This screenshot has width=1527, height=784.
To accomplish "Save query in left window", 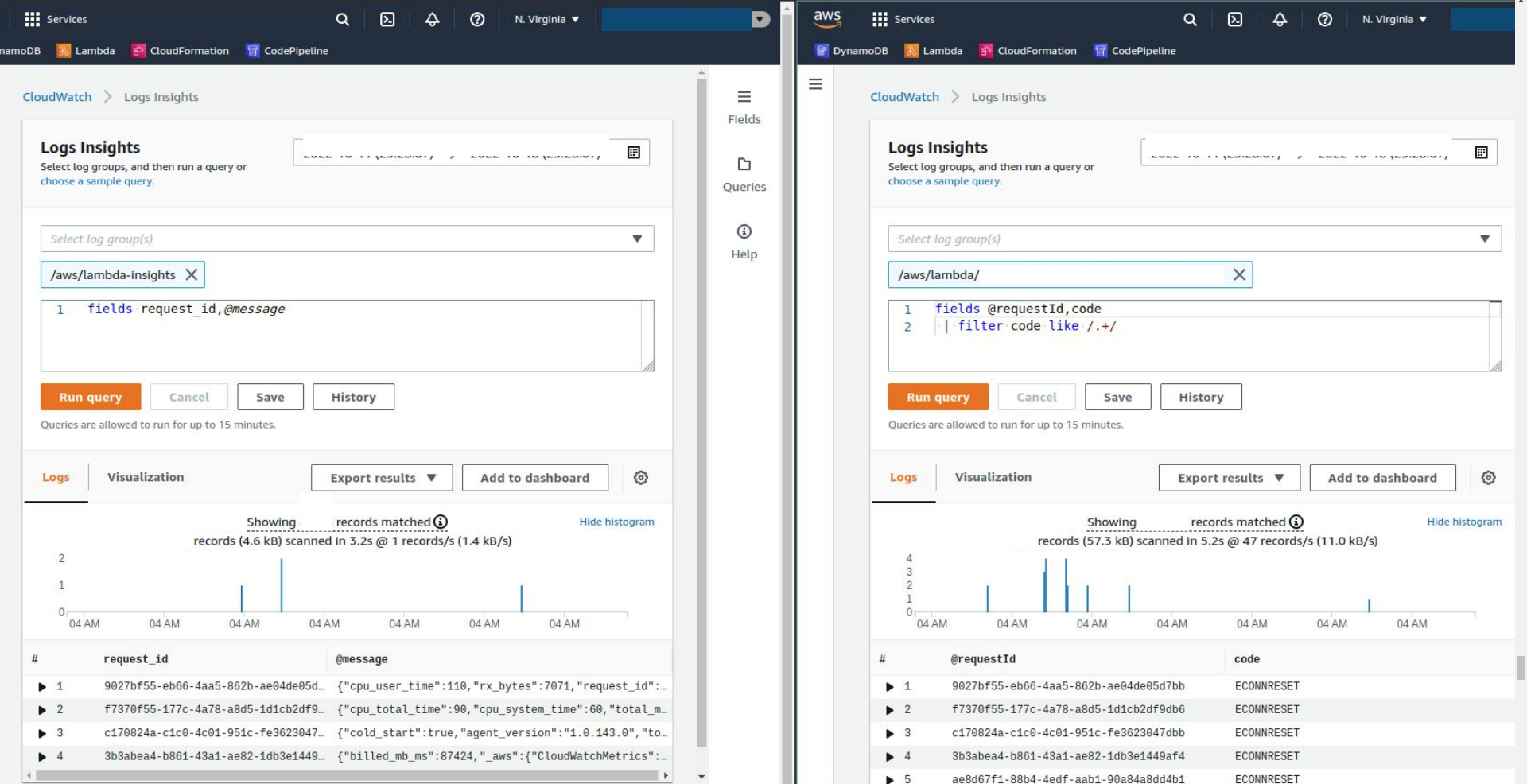I will [x=270, y=397].
